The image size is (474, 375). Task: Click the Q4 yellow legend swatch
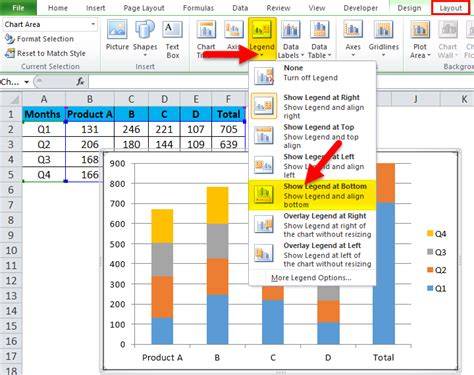pyautogui.click(x=430, y=233)
